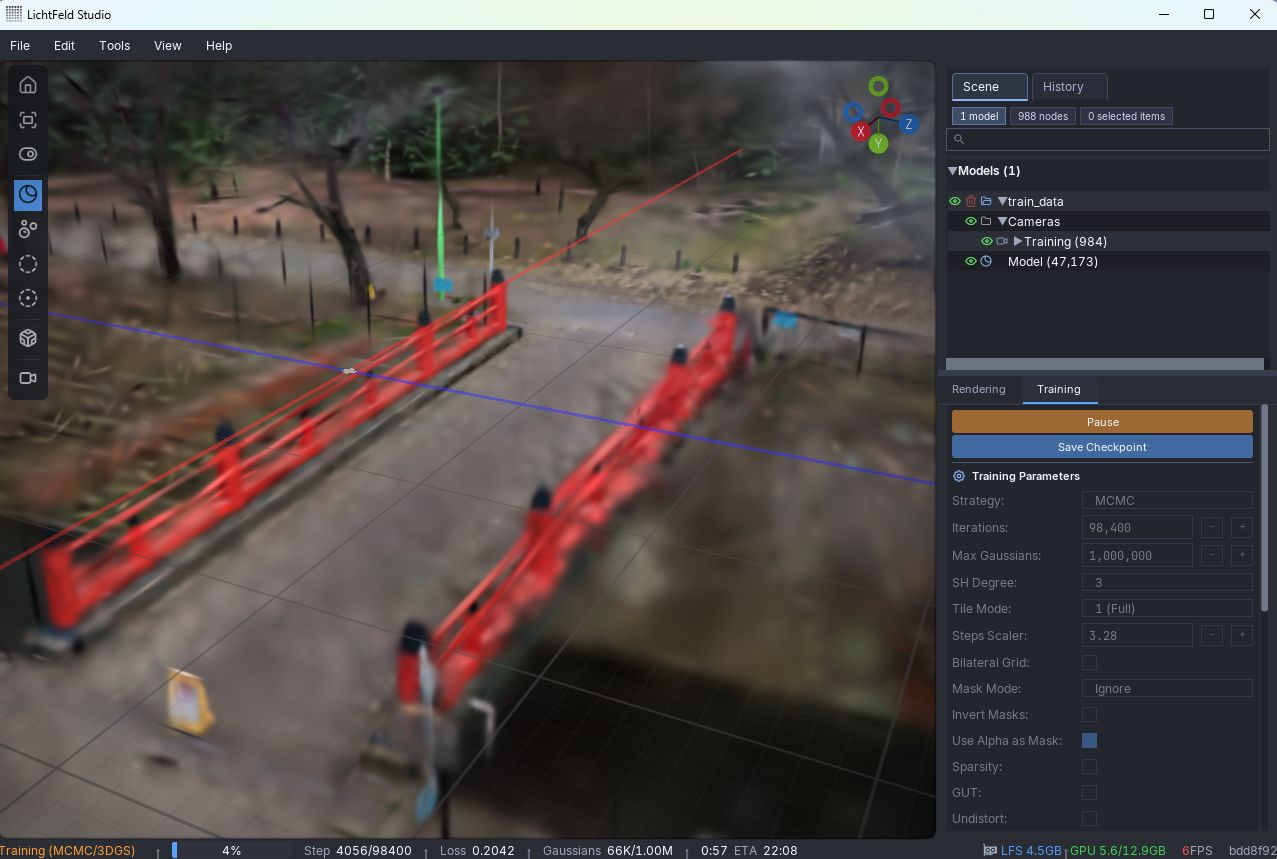The width and height of the screenshot is (1277, 859).
Task: Open the File menu
Action: (20, 45)
